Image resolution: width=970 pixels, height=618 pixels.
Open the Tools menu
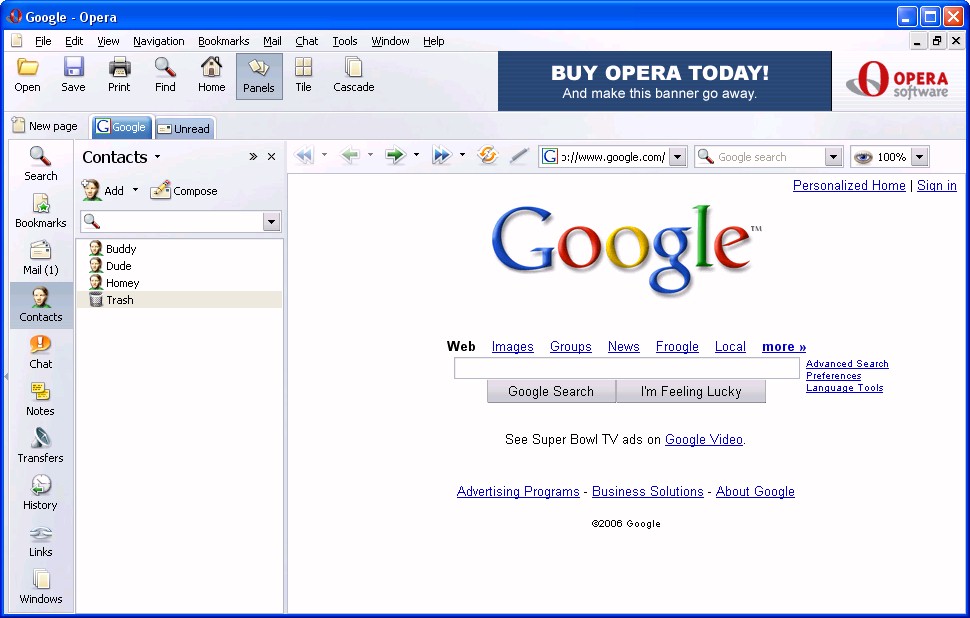pyautogui.click(x=345, y=41)
